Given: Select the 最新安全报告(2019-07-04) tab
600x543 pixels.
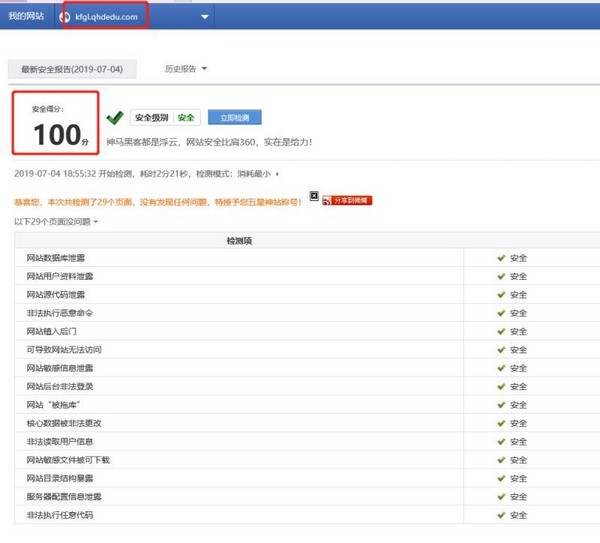Looking at the screenshot, I should click(x=72, y=69).
